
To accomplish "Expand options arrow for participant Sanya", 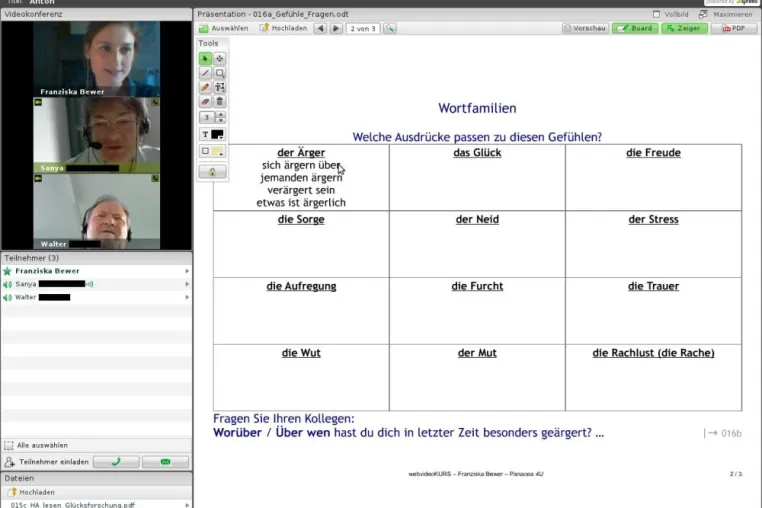I will pyautogui.click(x=187, y=284).
